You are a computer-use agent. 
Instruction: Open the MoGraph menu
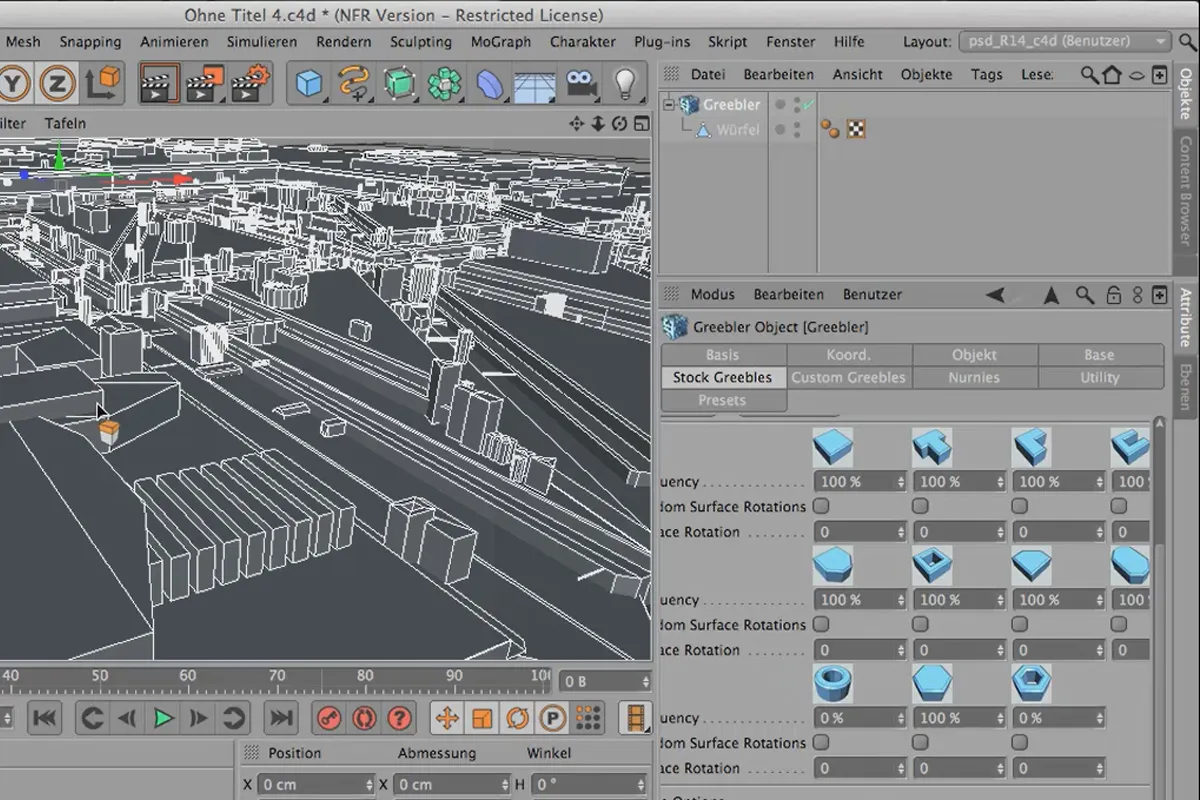pos(501,42)
